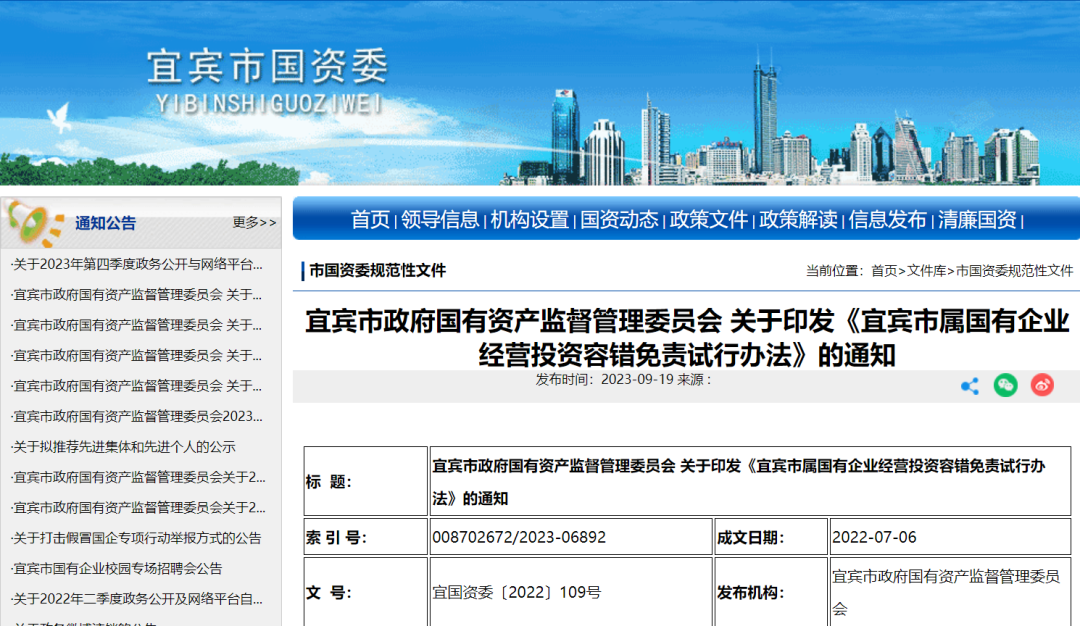The image size is (1080, 626).
Task: Click the 更多>> link in notices panel
Action: coord(254,222)
